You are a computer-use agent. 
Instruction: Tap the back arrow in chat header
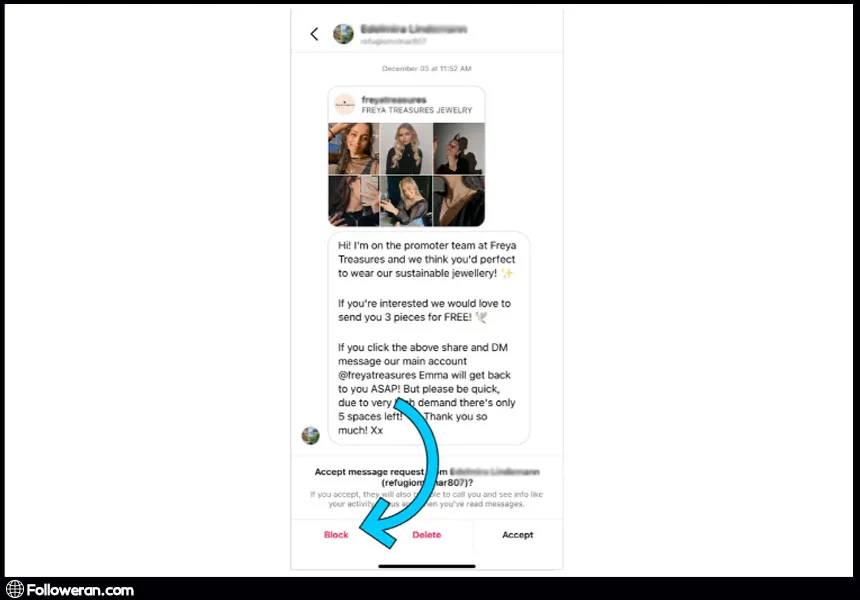pyautogui.click(x=314, y=34)
